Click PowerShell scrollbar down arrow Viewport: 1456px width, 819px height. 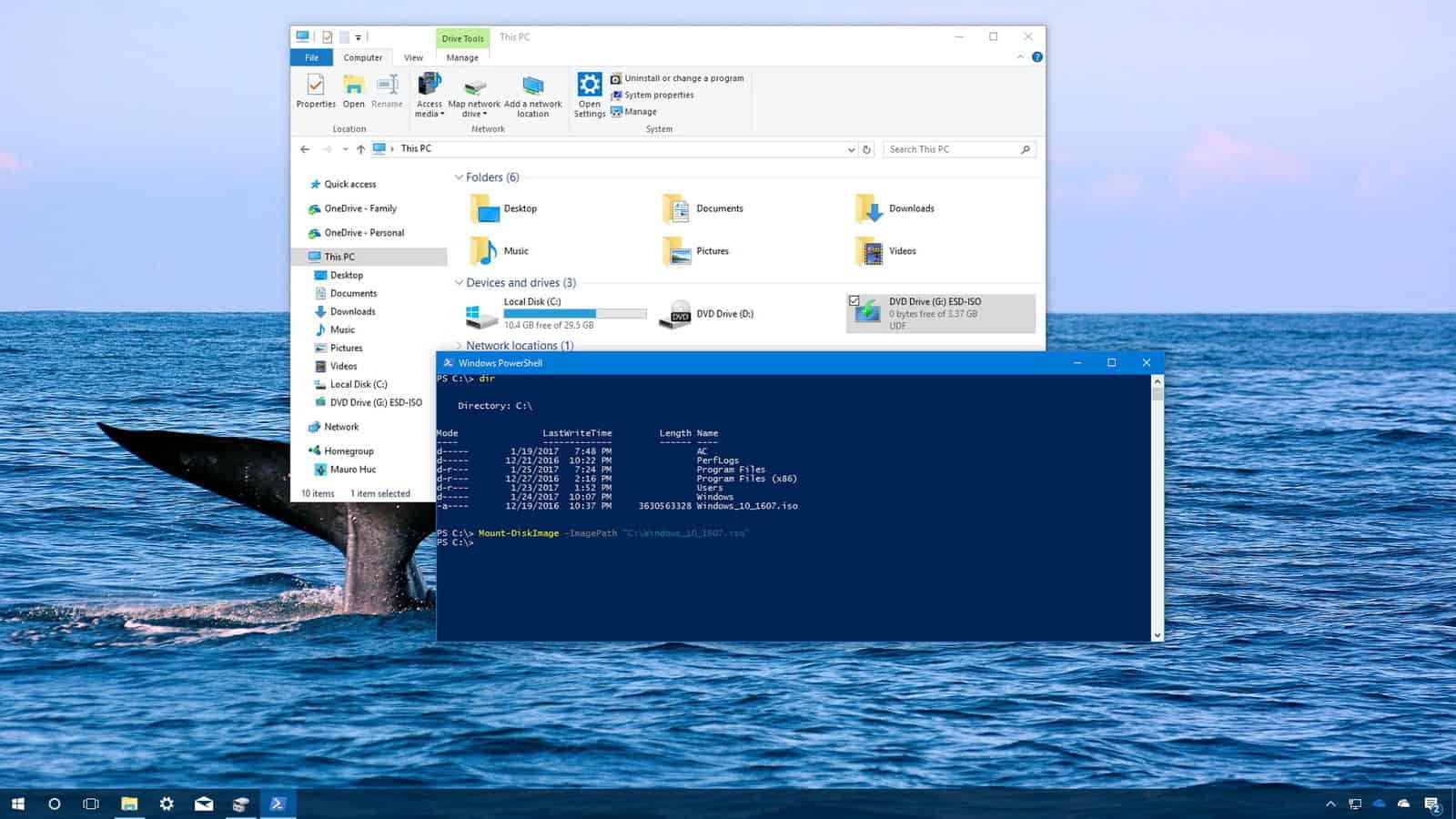pos(1158,635)
